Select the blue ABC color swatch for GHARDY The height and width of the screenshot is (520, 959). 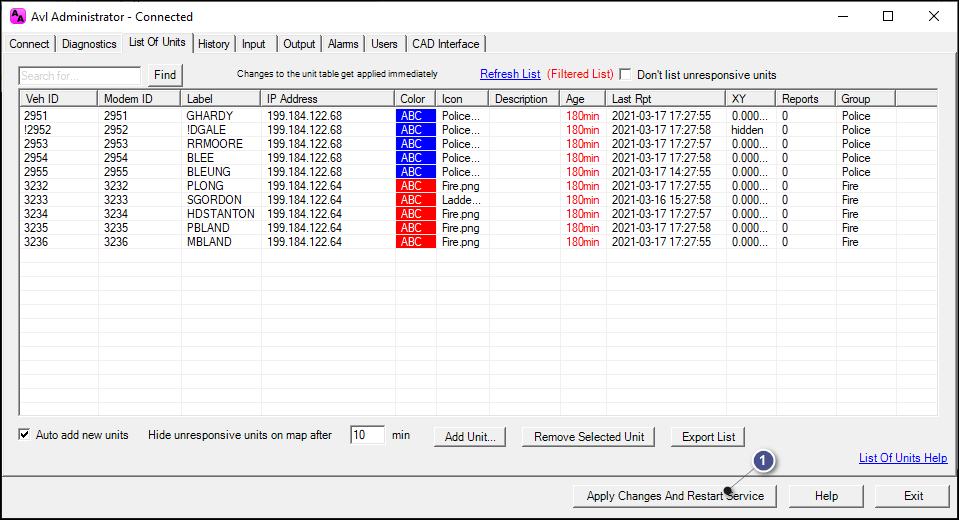click(415, 116)
